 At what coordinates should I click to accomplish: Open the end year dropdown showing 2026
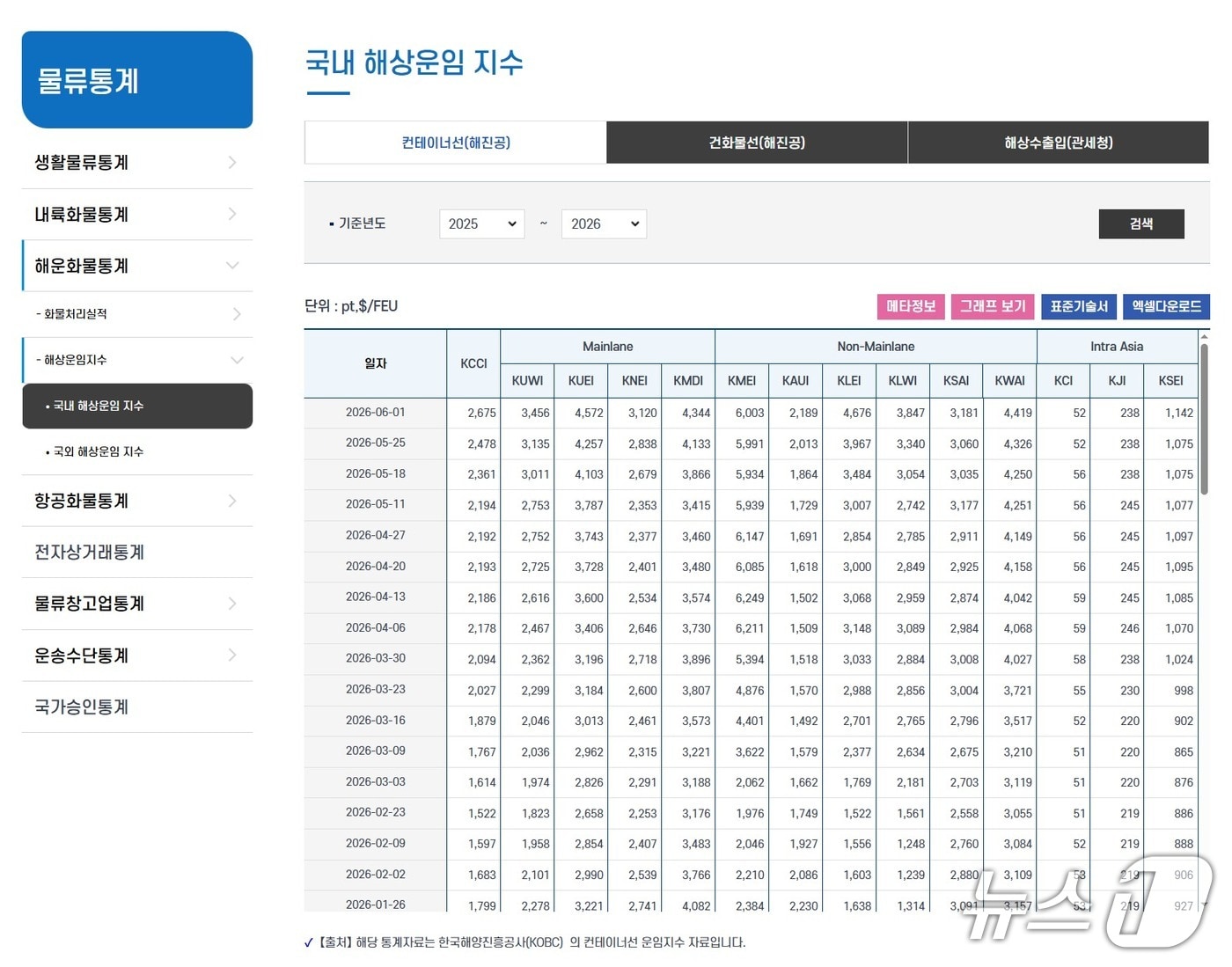tap(604, 223)
